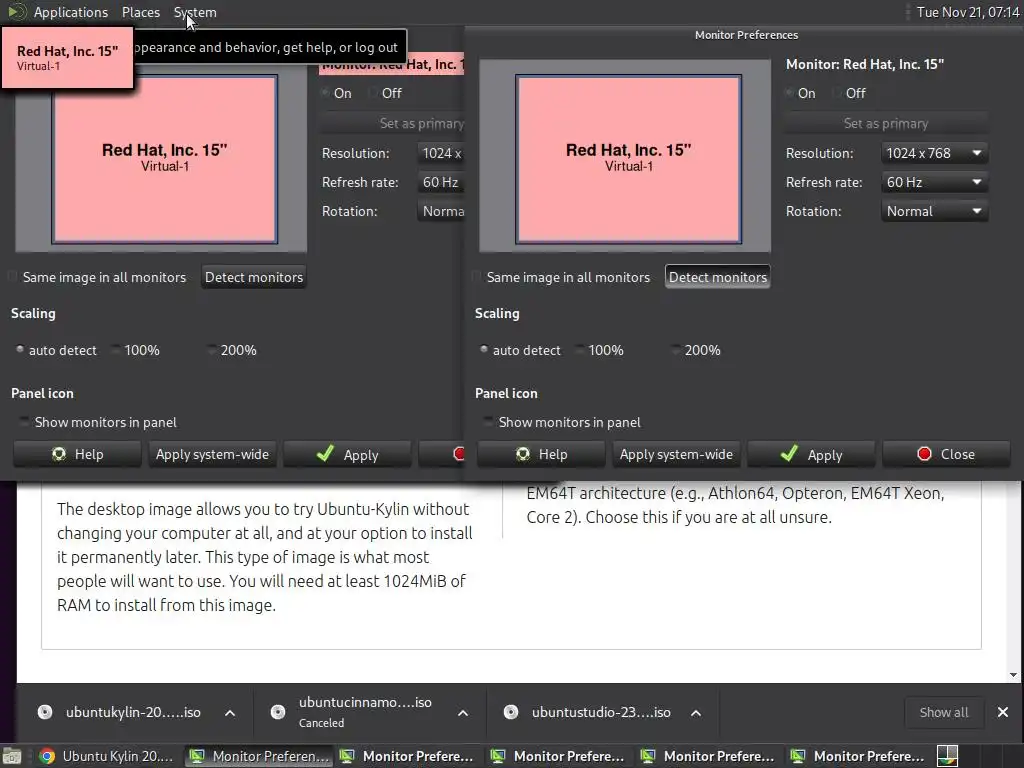Click the lifebuoy Help icon in front window
Image resolution: width=1024 pixels, height=768 pixels.
(x=522, y=454)
